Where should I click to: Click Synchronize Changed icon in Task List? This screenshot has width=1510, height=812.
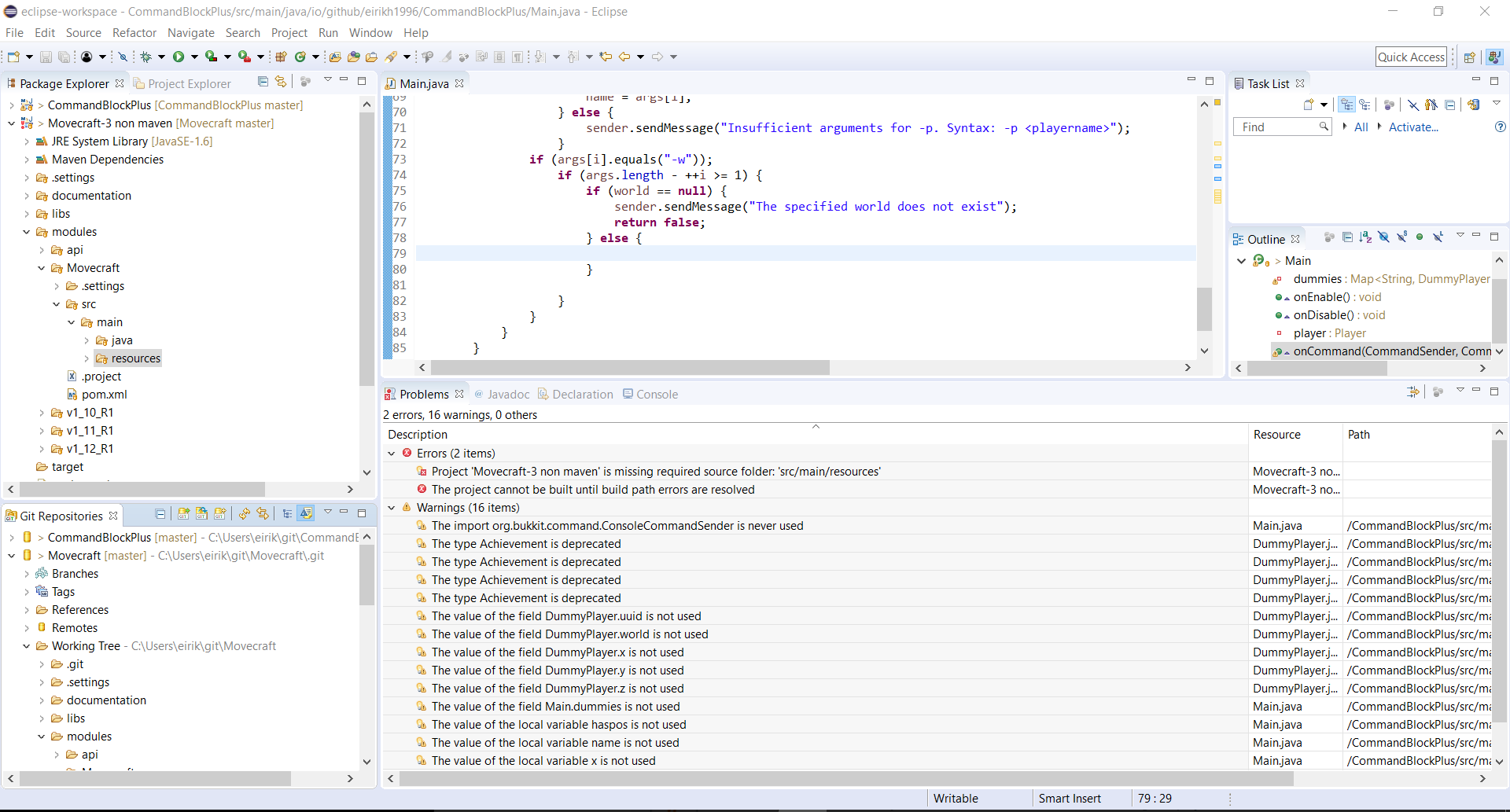point(1473,105)
